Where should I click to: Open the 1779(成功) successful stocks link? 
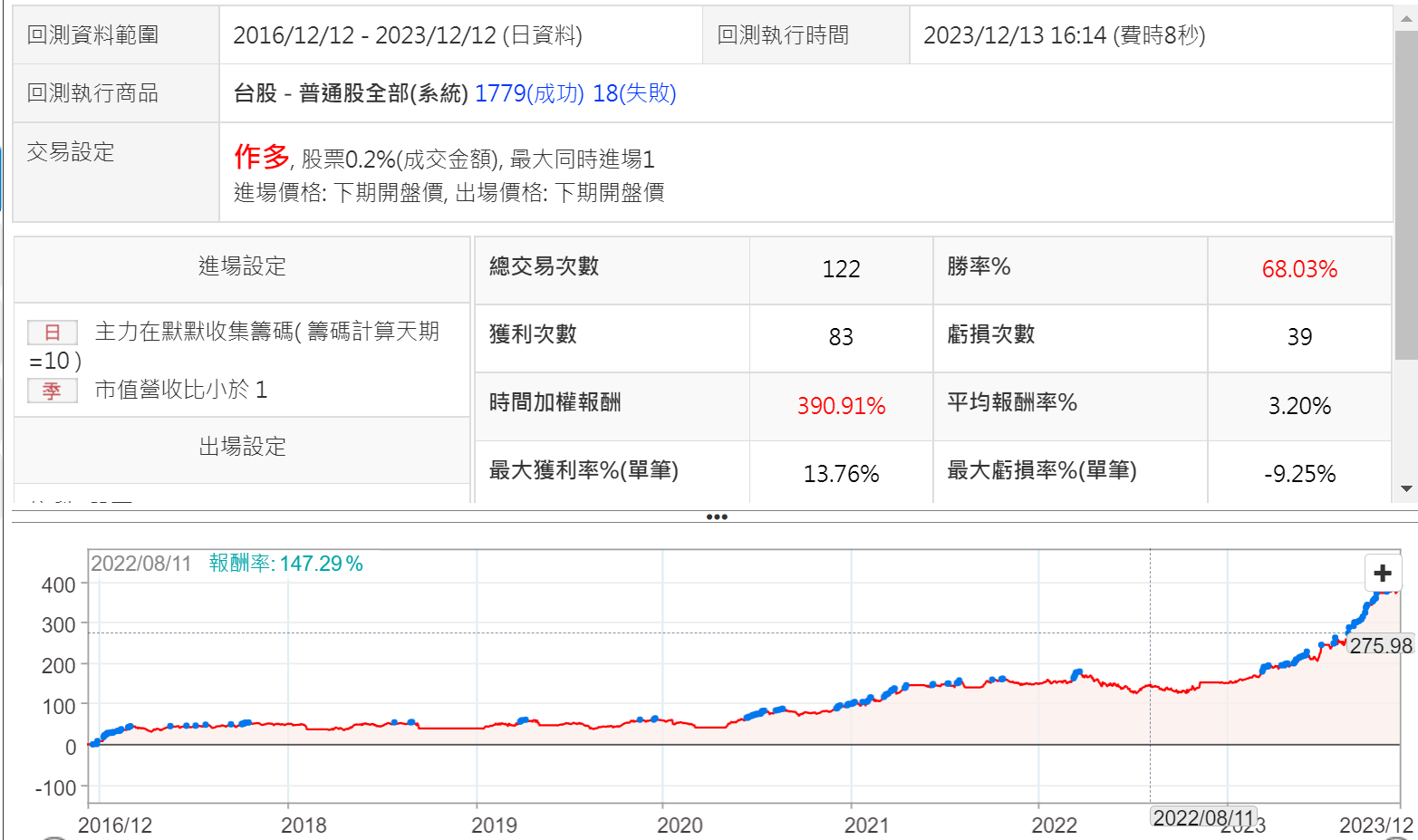coord(529,93)
